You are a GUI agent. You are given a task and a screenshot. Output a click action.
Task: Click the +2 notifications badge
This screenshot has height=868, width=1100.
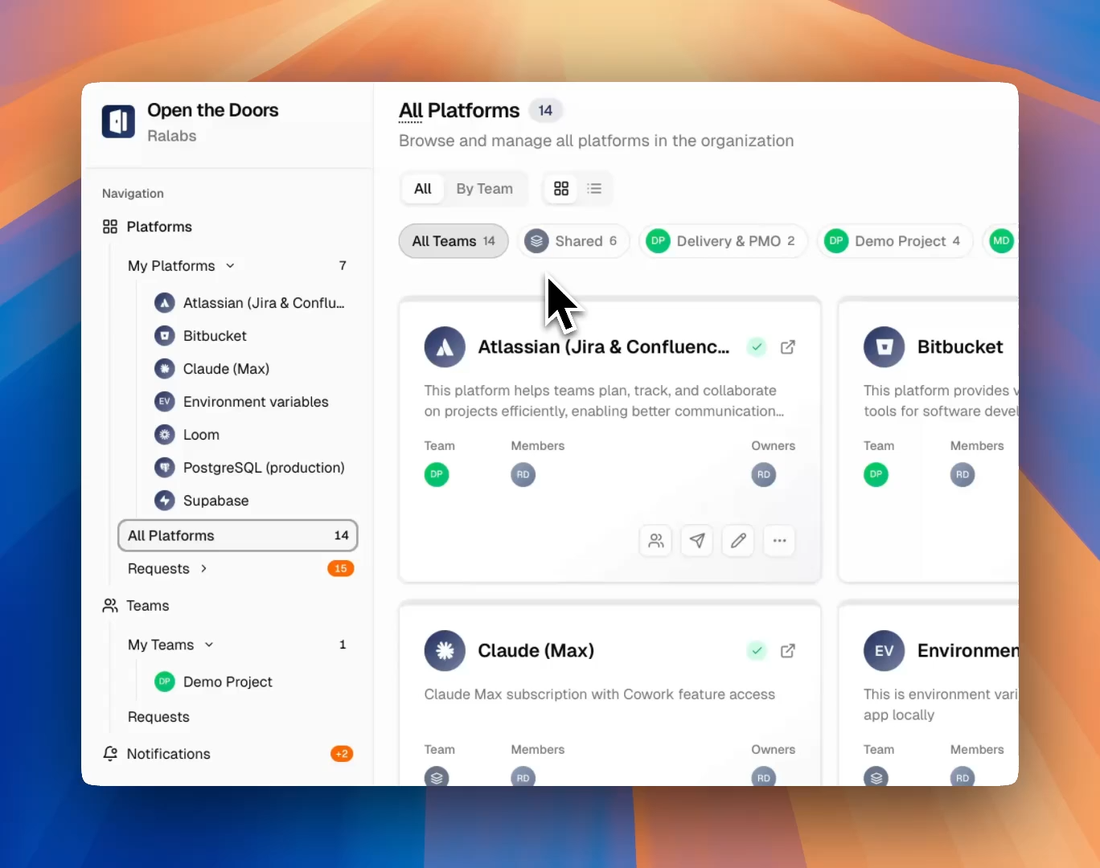point(342,754)
